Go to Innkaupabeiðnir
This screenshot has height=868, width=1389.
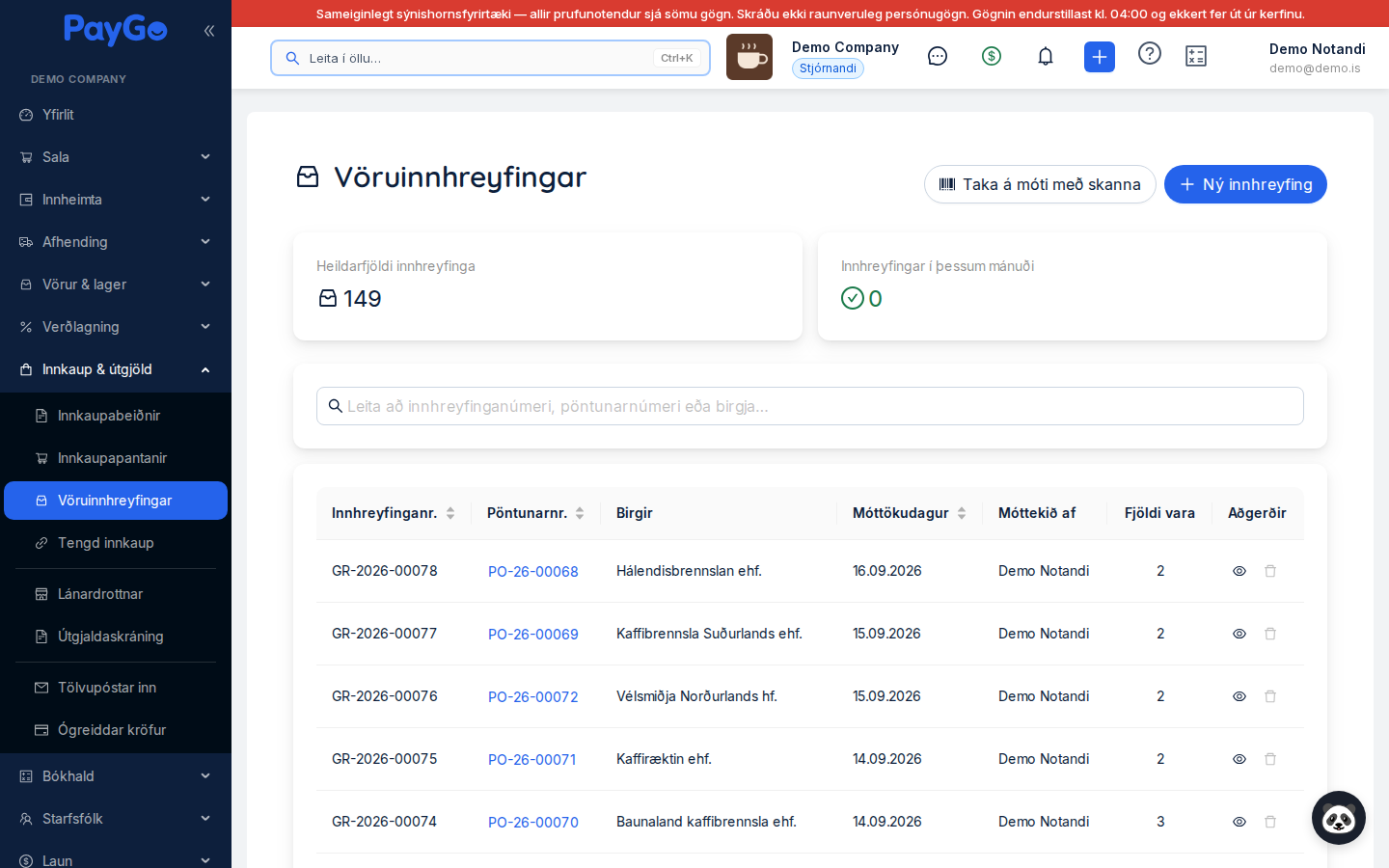coord(116,416)
